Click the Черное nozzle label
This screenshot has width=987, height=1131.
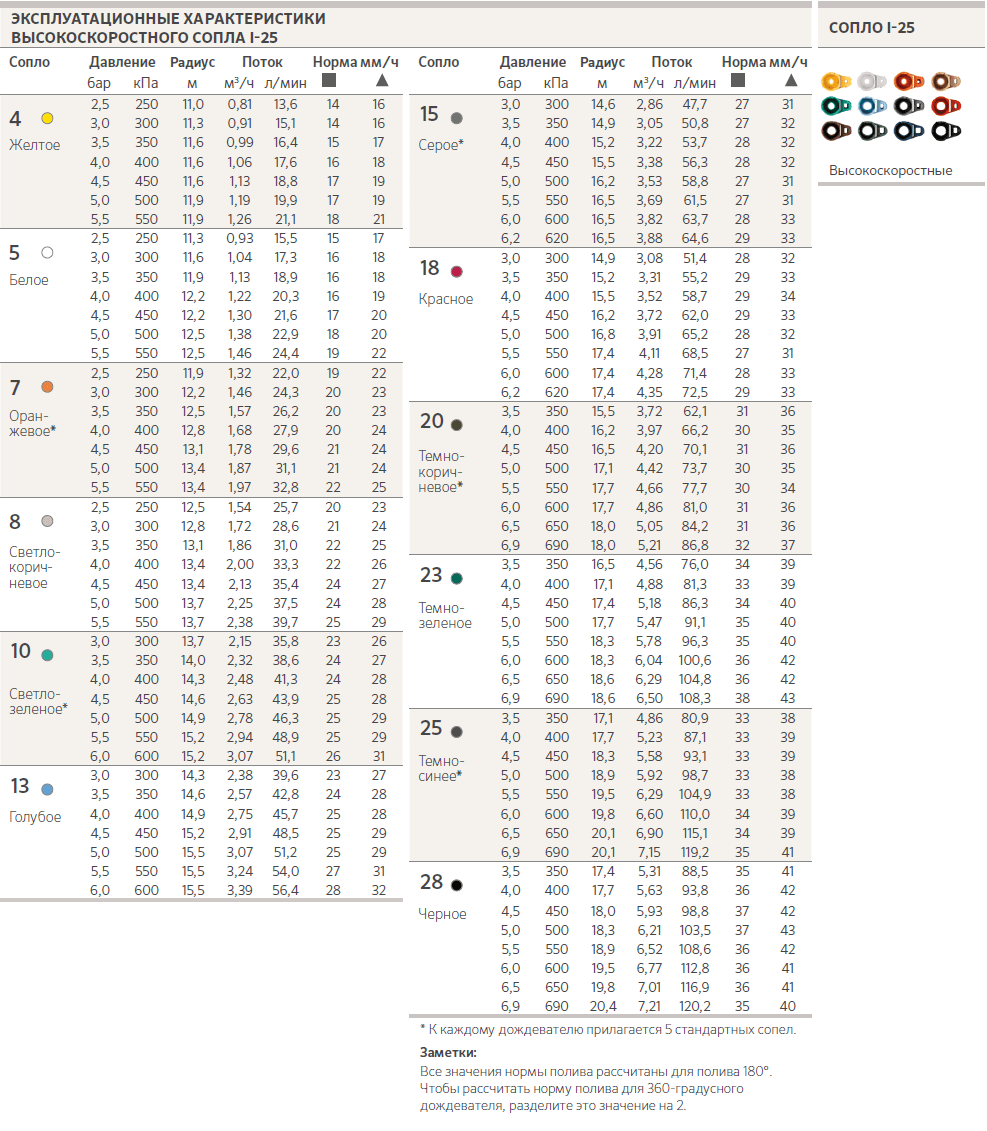pos(442,914)
